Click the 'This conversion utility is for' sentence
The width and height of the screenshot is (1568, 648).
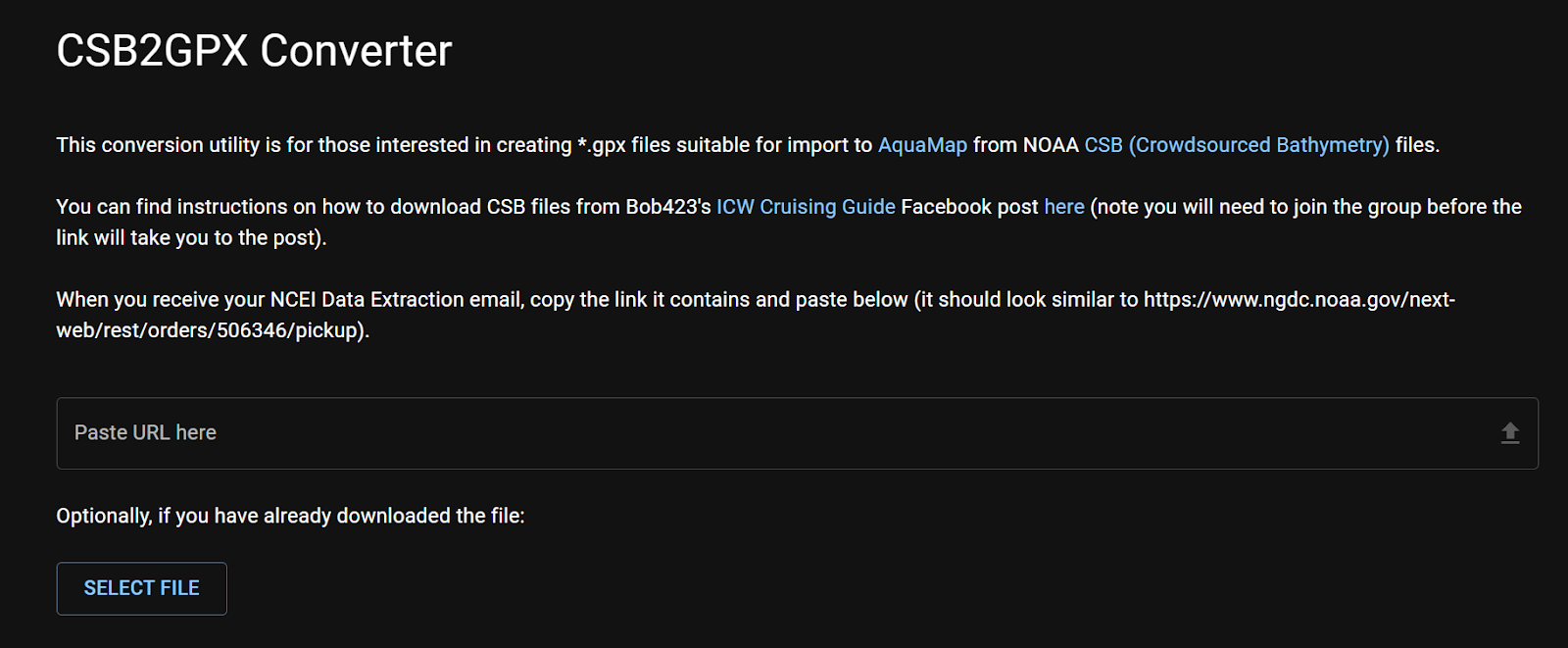click(748, 145)
